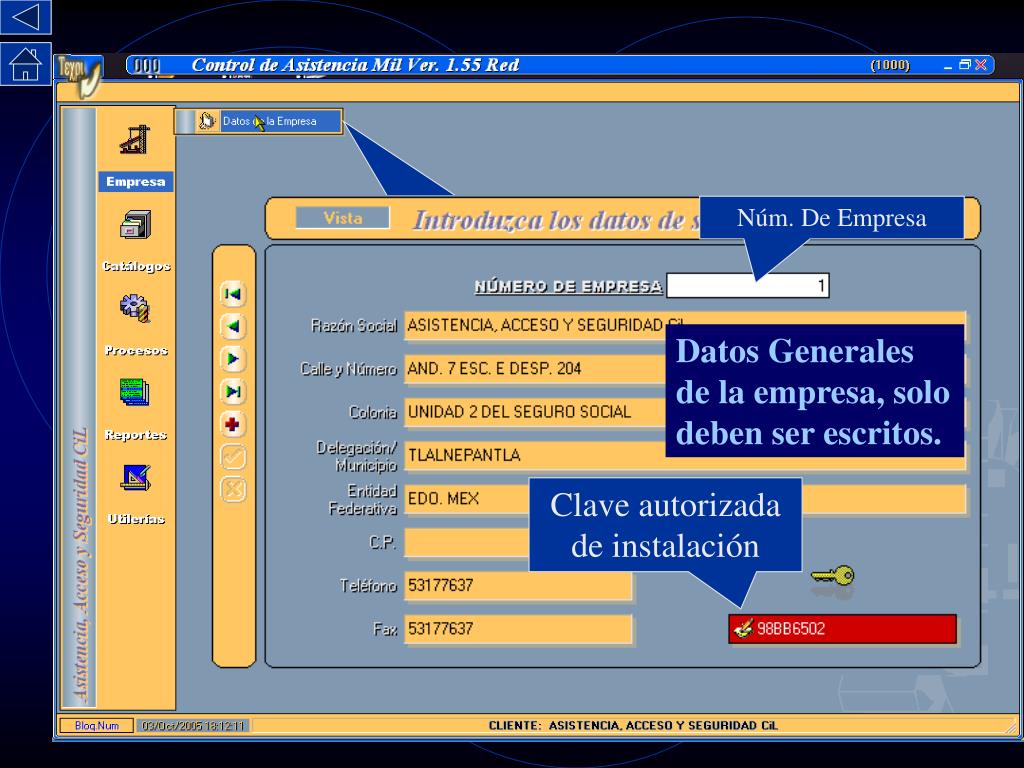Click the disabled save checkmark button
Viewport: 1024px width, 768px height.
point(233,456)
